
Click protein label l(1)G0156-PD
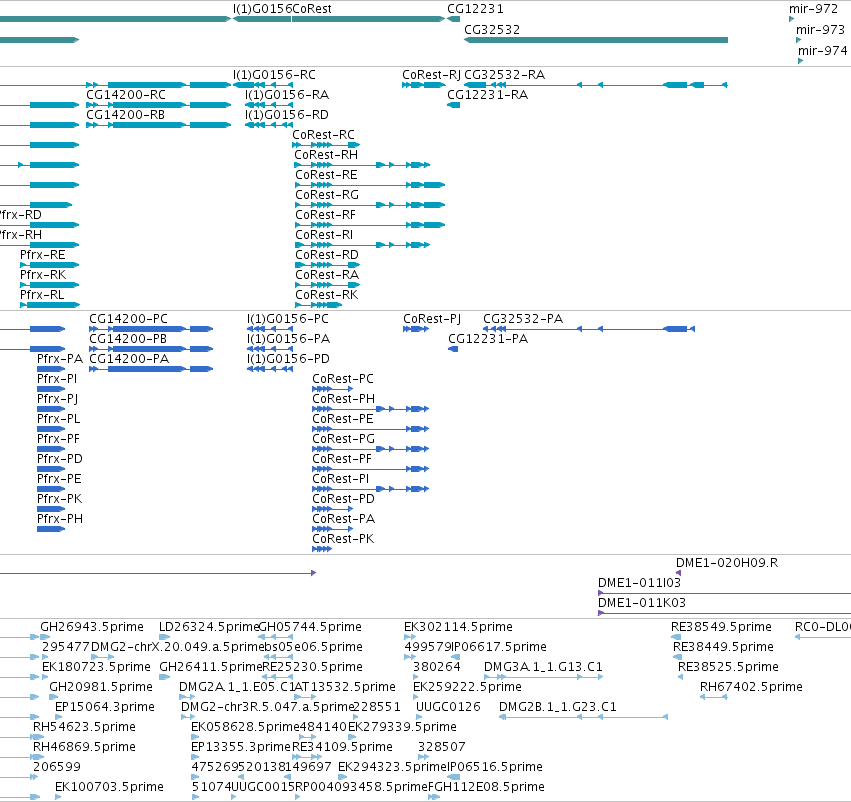[x=288, y=359]
